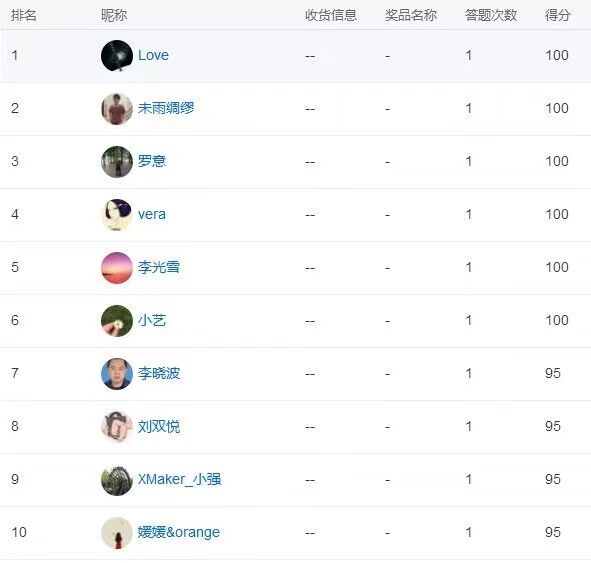This screenshot has height=563, width=591.
Task: Click XMaker_小强 nickname link
Action: [x=179, y=479]
